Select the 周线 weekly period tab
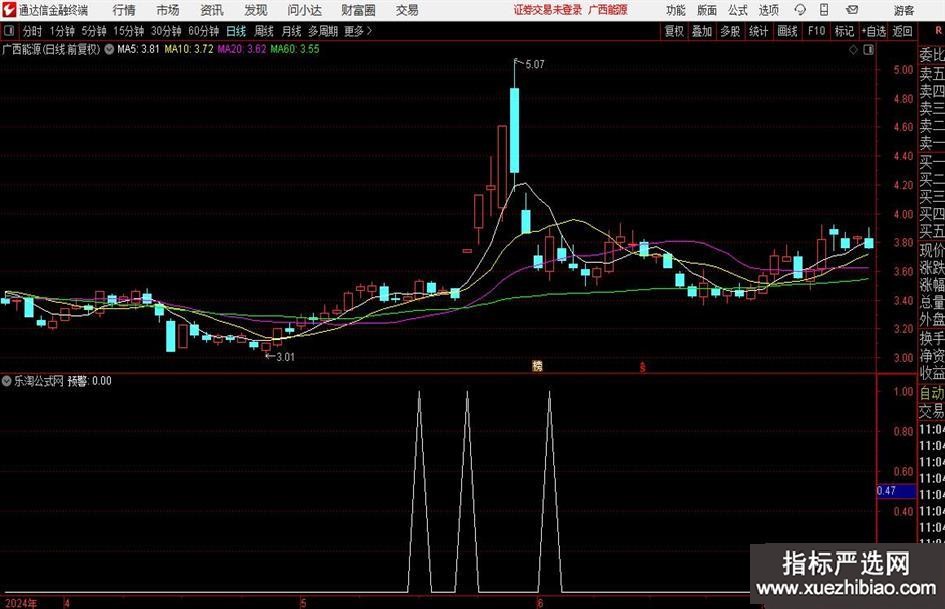The height and width of the screenshot is (609, 945). pos(263,31)
